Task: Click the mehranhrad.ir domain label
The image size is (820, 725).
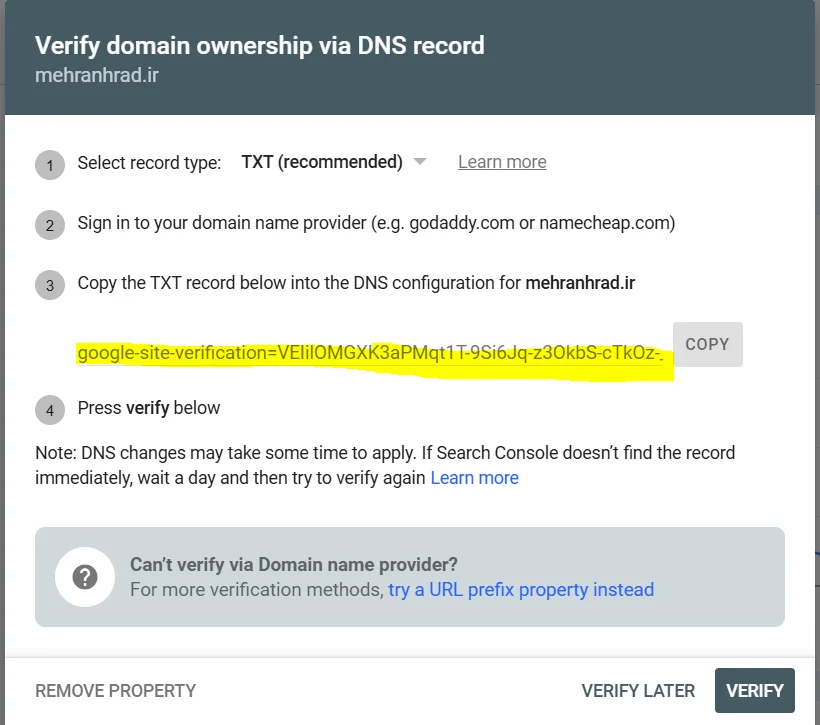Action: coord(96,74)
